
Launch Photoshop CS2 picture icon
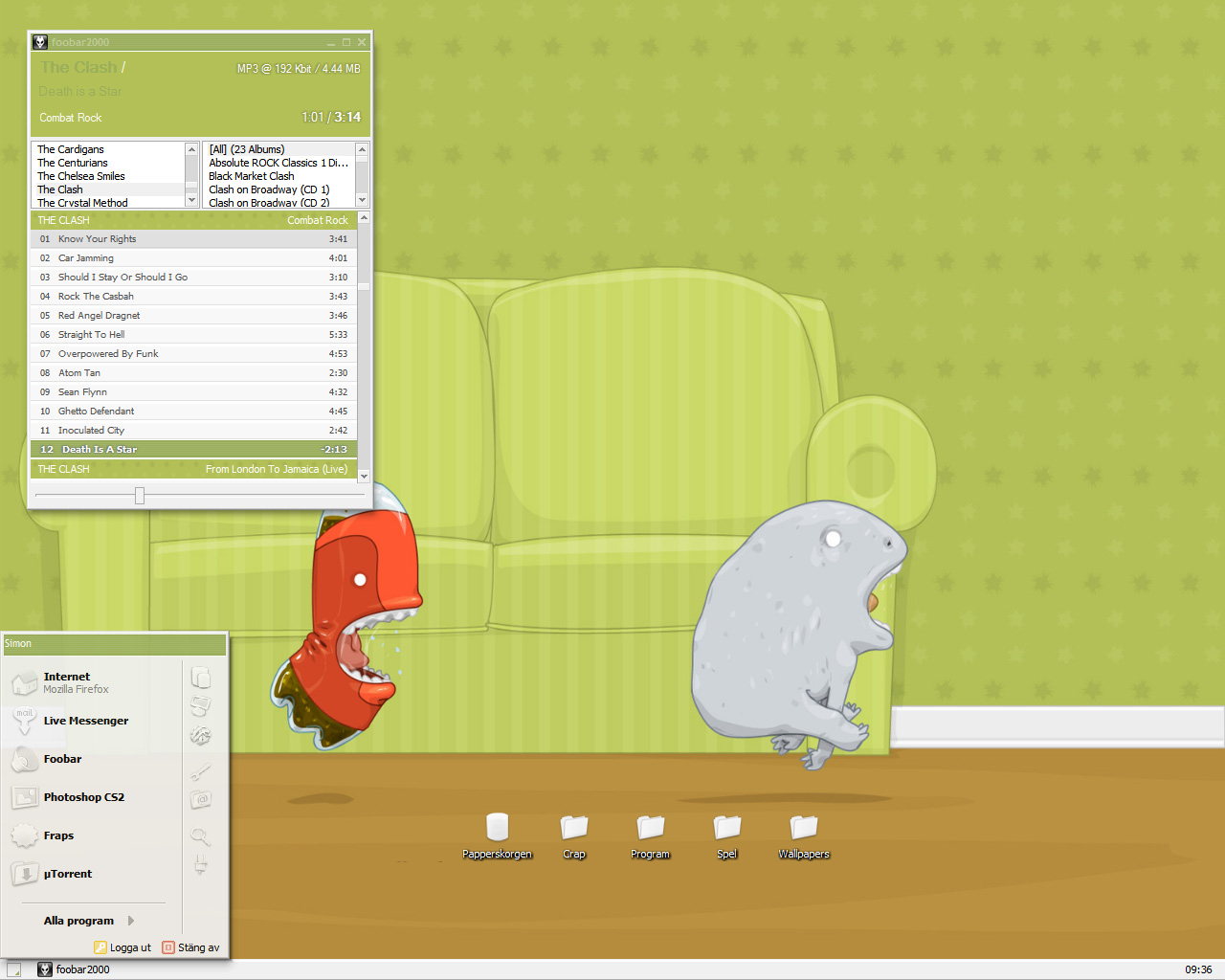point(24,797)
